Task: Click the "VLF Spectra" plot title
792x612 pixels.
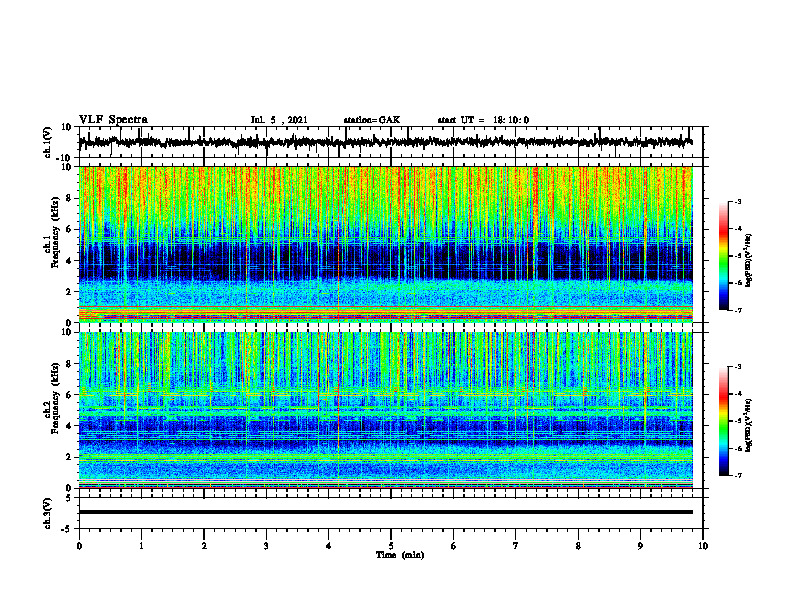Action: click(113, 120)
